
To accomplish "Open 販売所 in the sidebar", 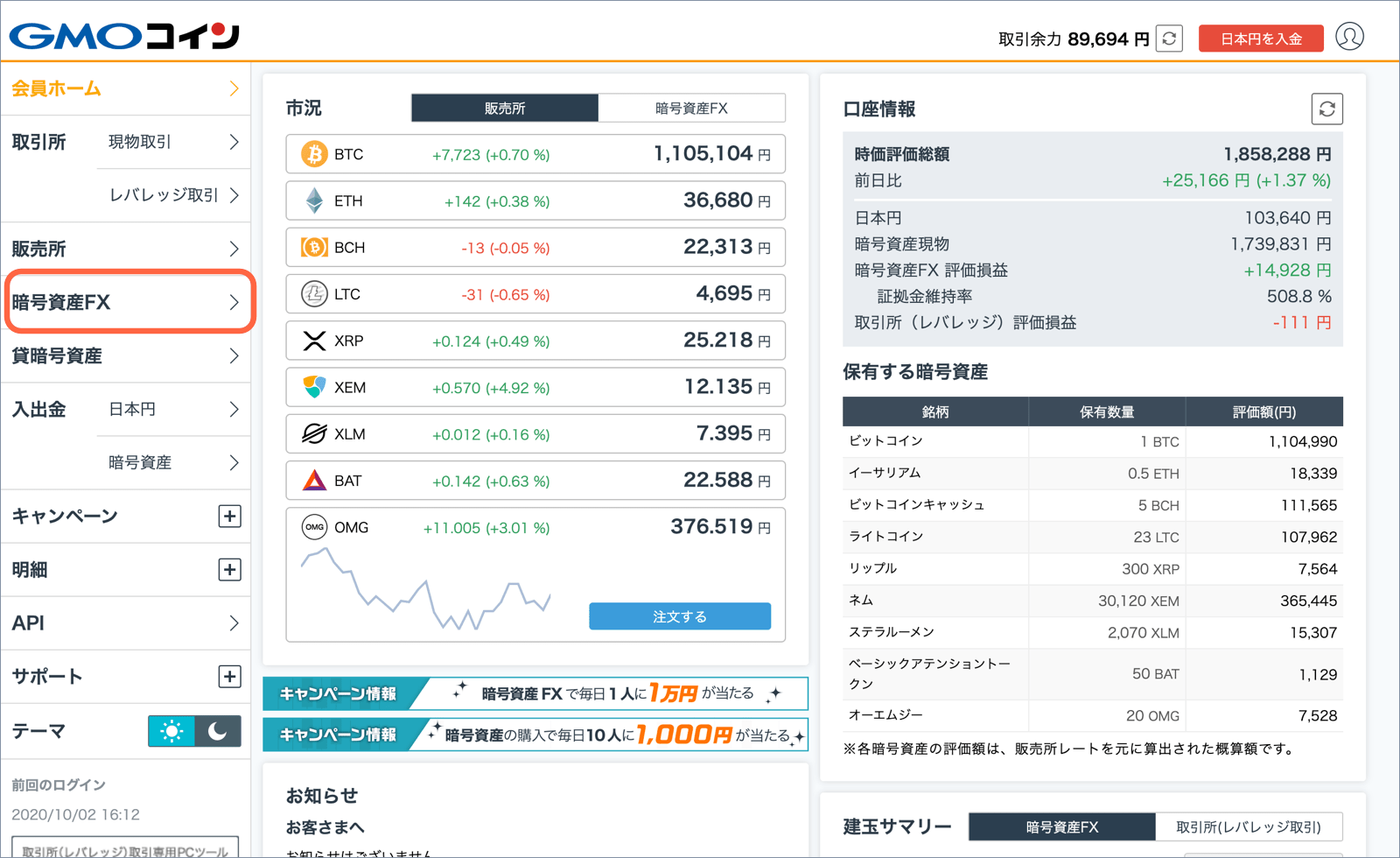I will (126, 249).
